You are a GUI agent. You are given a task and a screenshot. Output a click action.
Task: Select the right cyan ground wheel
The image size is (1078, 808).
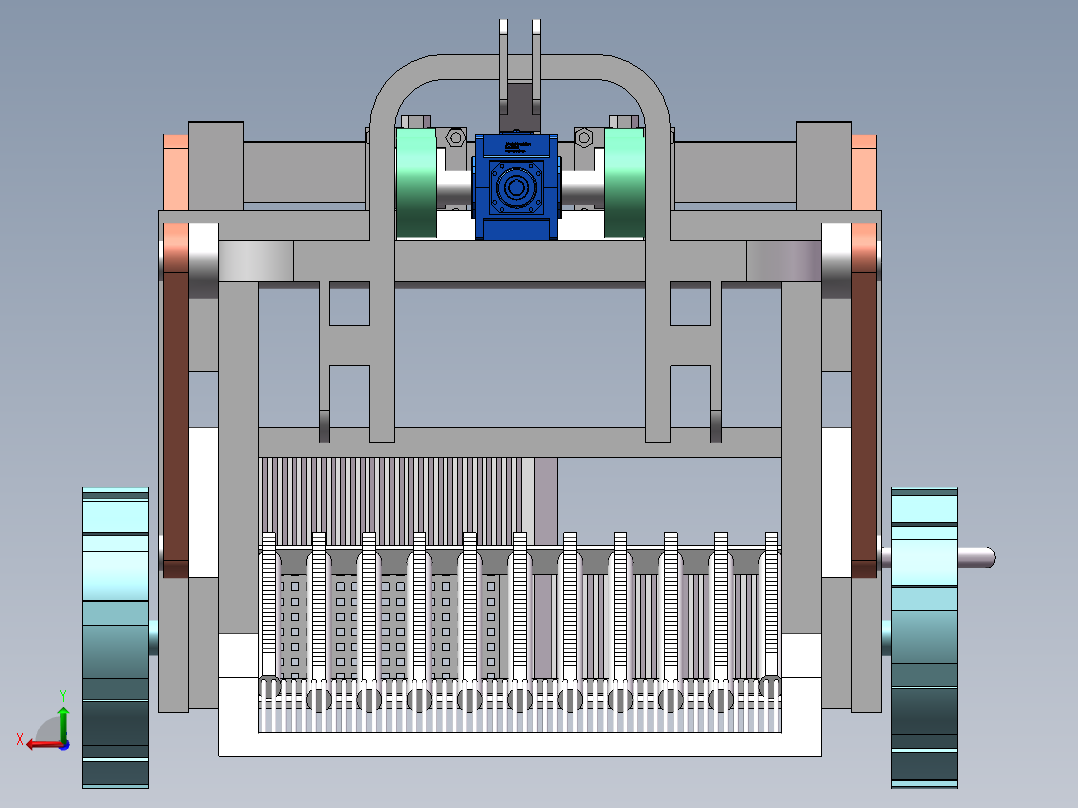[924, 638]
